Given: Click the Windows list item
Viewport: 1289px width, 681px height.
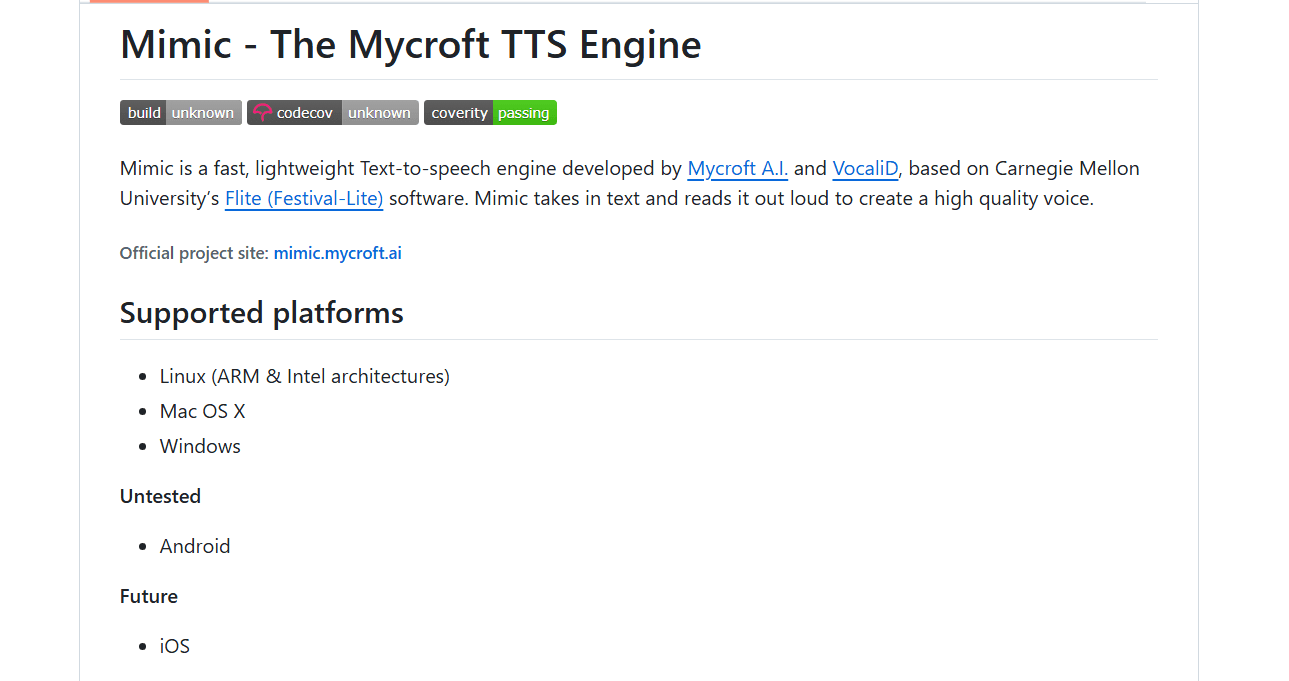Looking at the screenshot, I should click(200, 446).
